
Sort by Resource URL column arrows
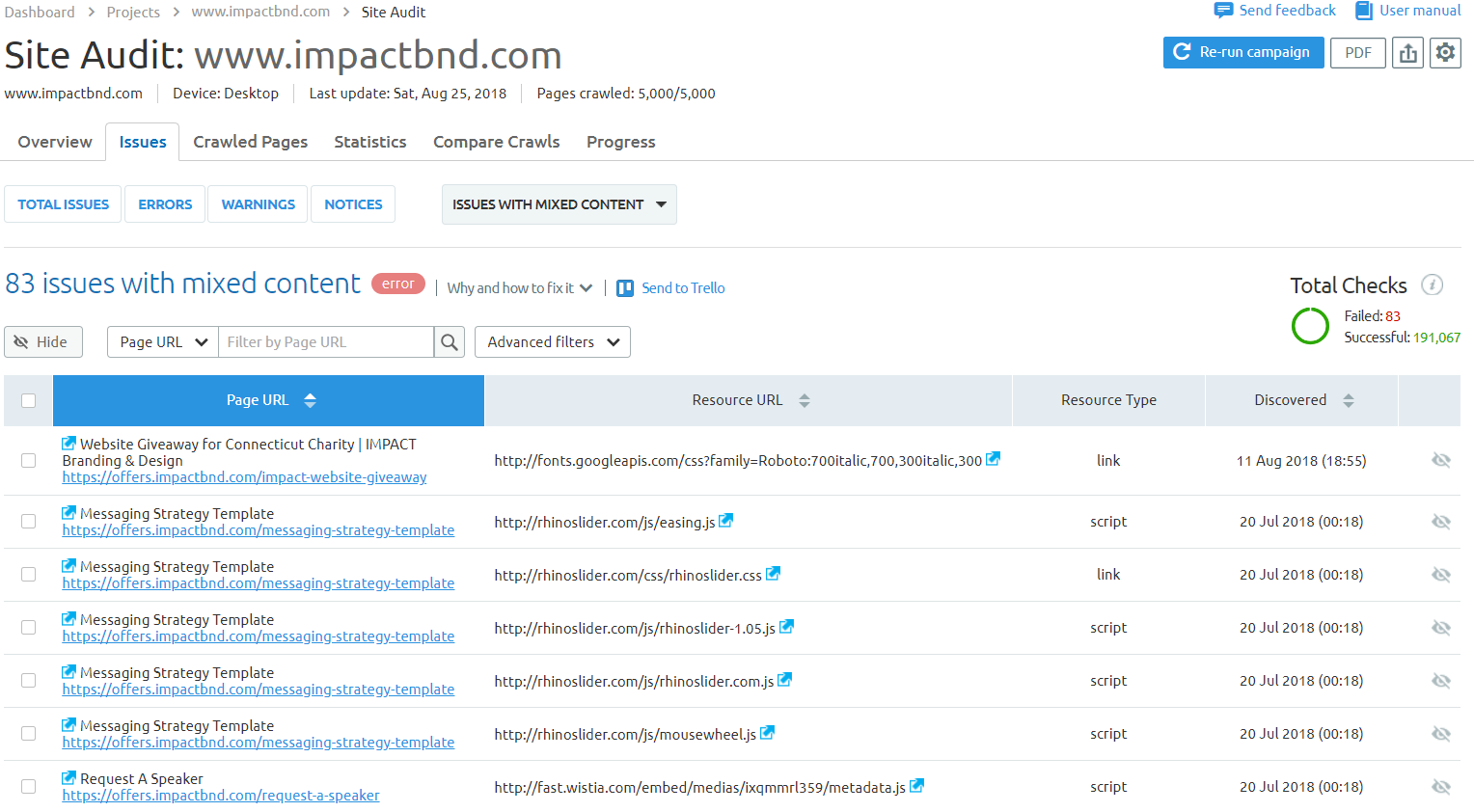pos(805,400)
